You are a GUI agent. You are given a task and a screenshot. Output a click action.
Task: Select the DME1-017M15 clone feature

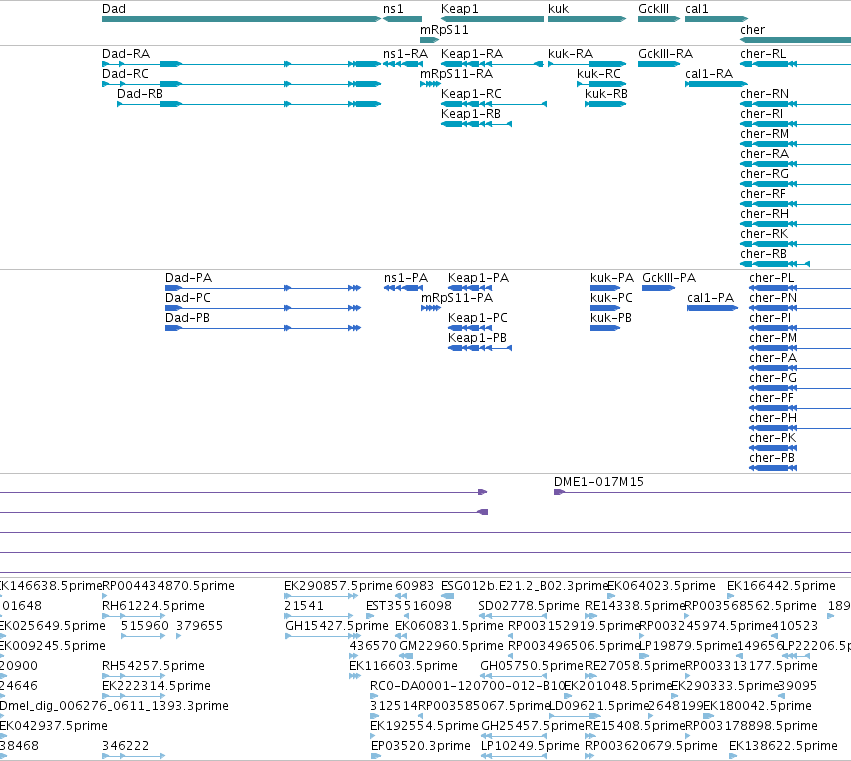tap(702, 492)
